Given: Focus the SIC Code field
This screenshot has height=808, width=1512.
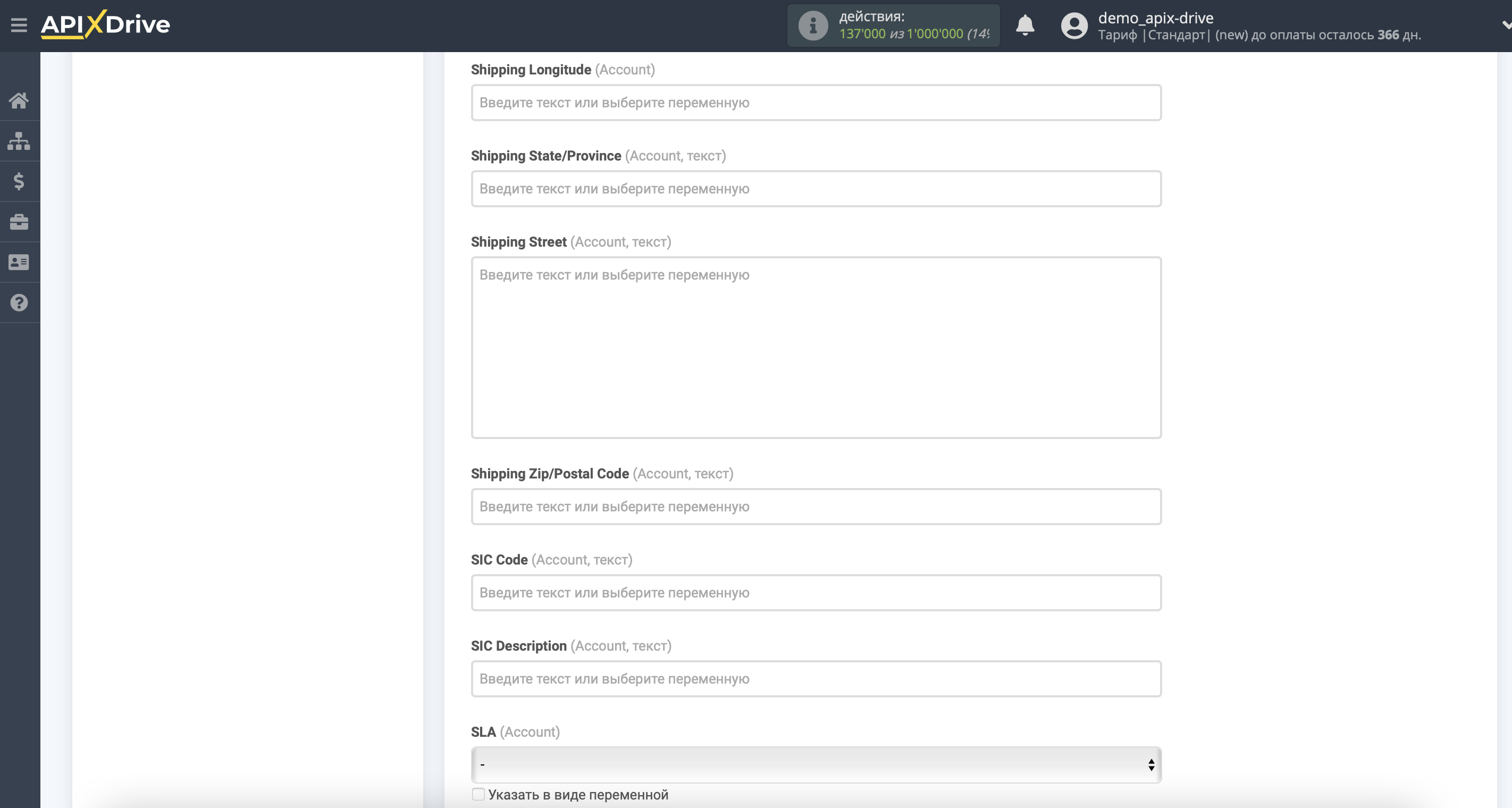Looking at the screenshot, I should tap(816, 593).
